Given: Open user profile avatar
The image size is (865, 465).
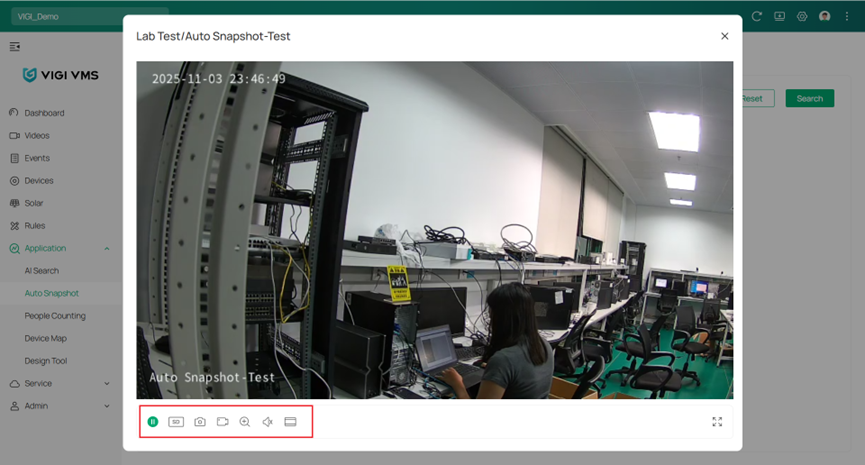Looking at the screenshot, I should (x=825, y=17).
